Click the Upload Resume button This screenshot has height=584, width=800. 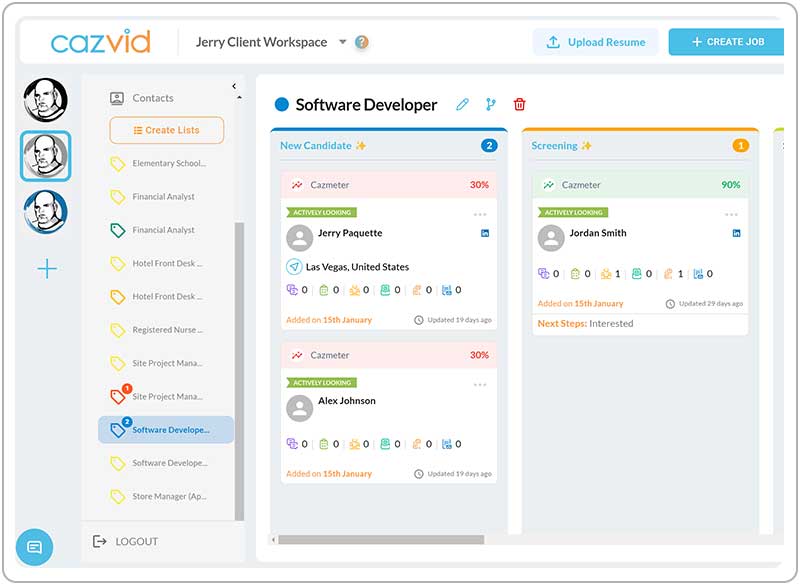[595, 42]
